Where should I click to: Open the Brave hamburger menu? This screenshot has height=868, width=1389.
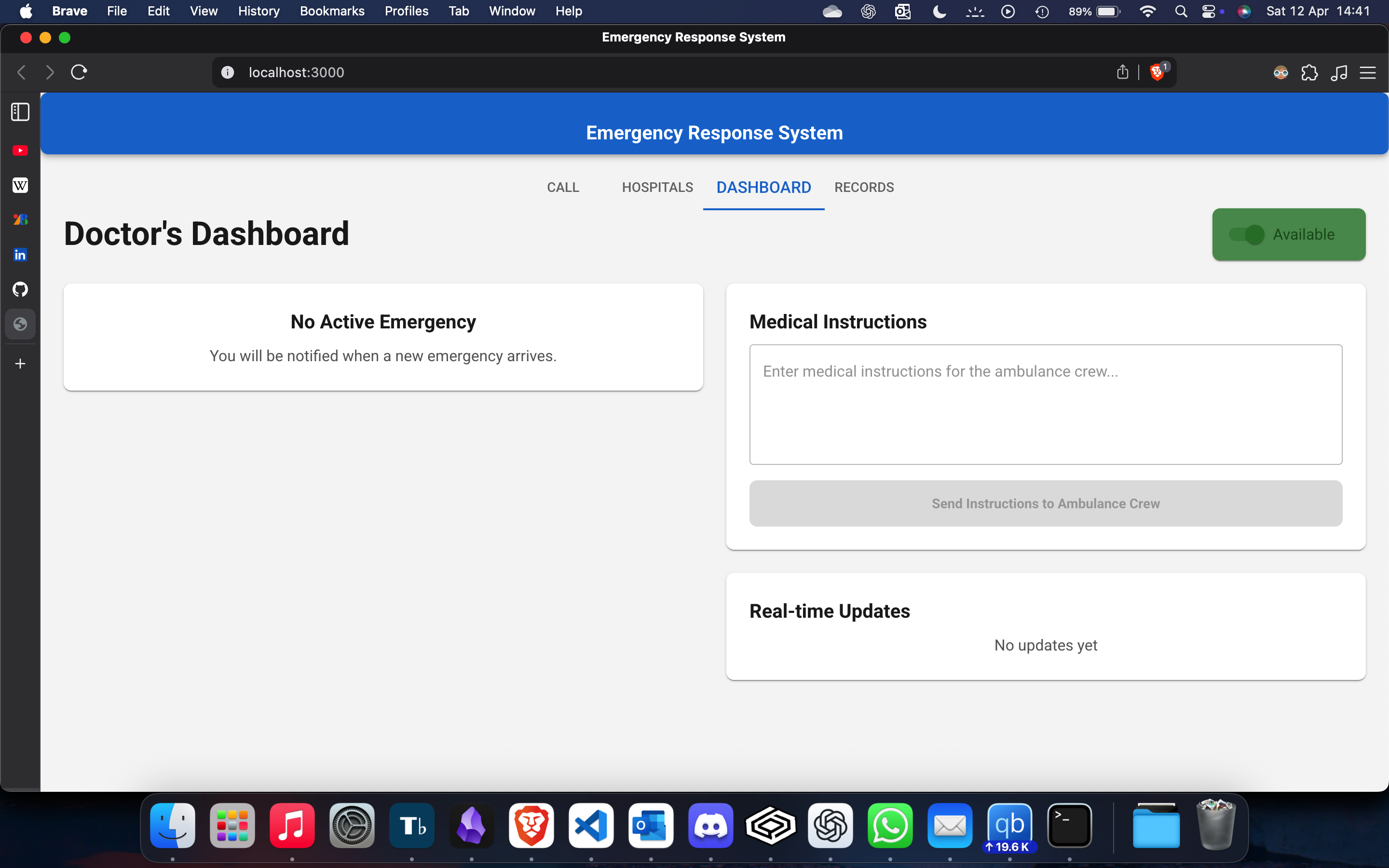click(1368, 73)
